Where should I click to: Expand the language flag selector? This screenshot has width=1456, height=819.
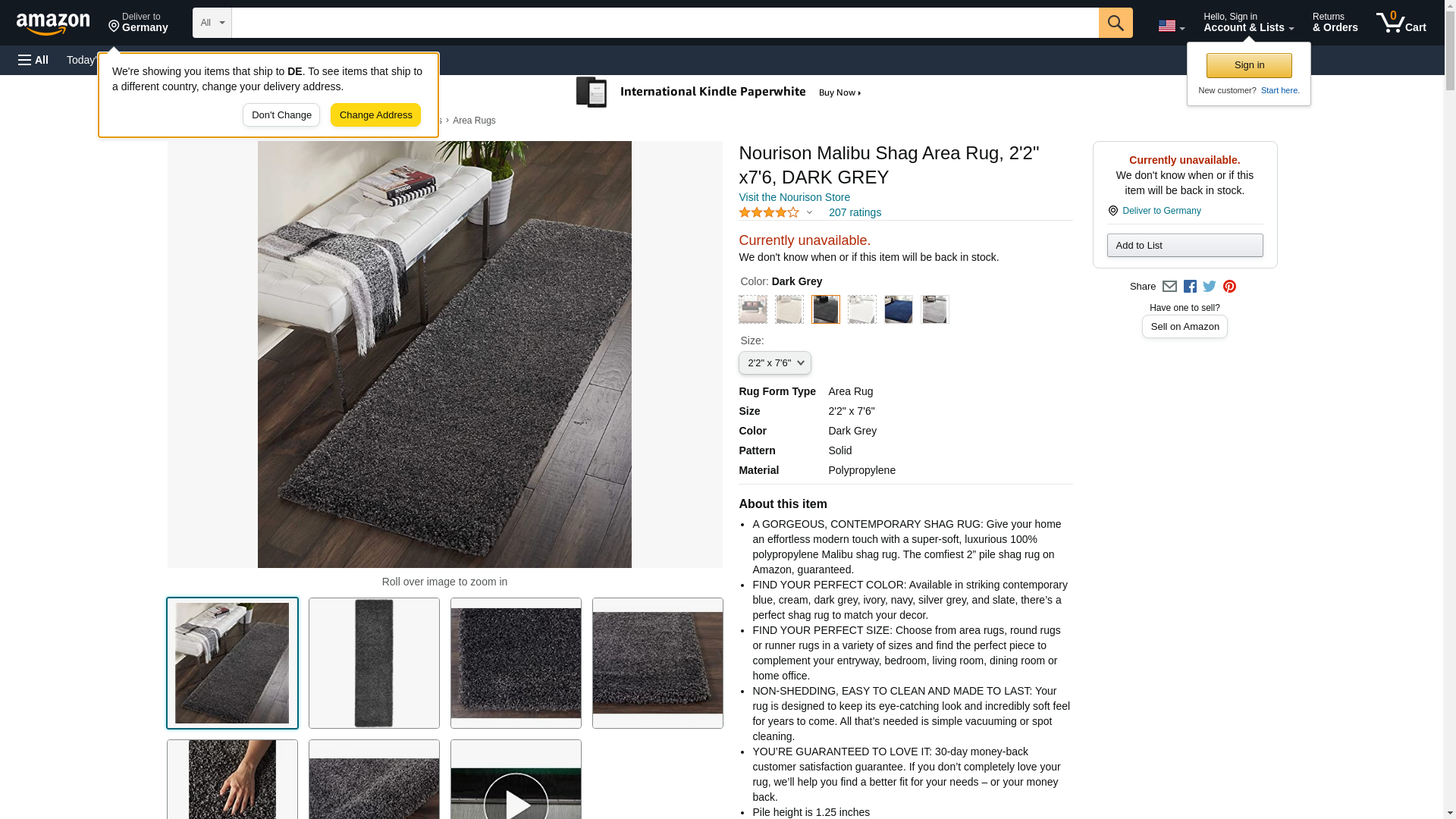coord(1171,26)
